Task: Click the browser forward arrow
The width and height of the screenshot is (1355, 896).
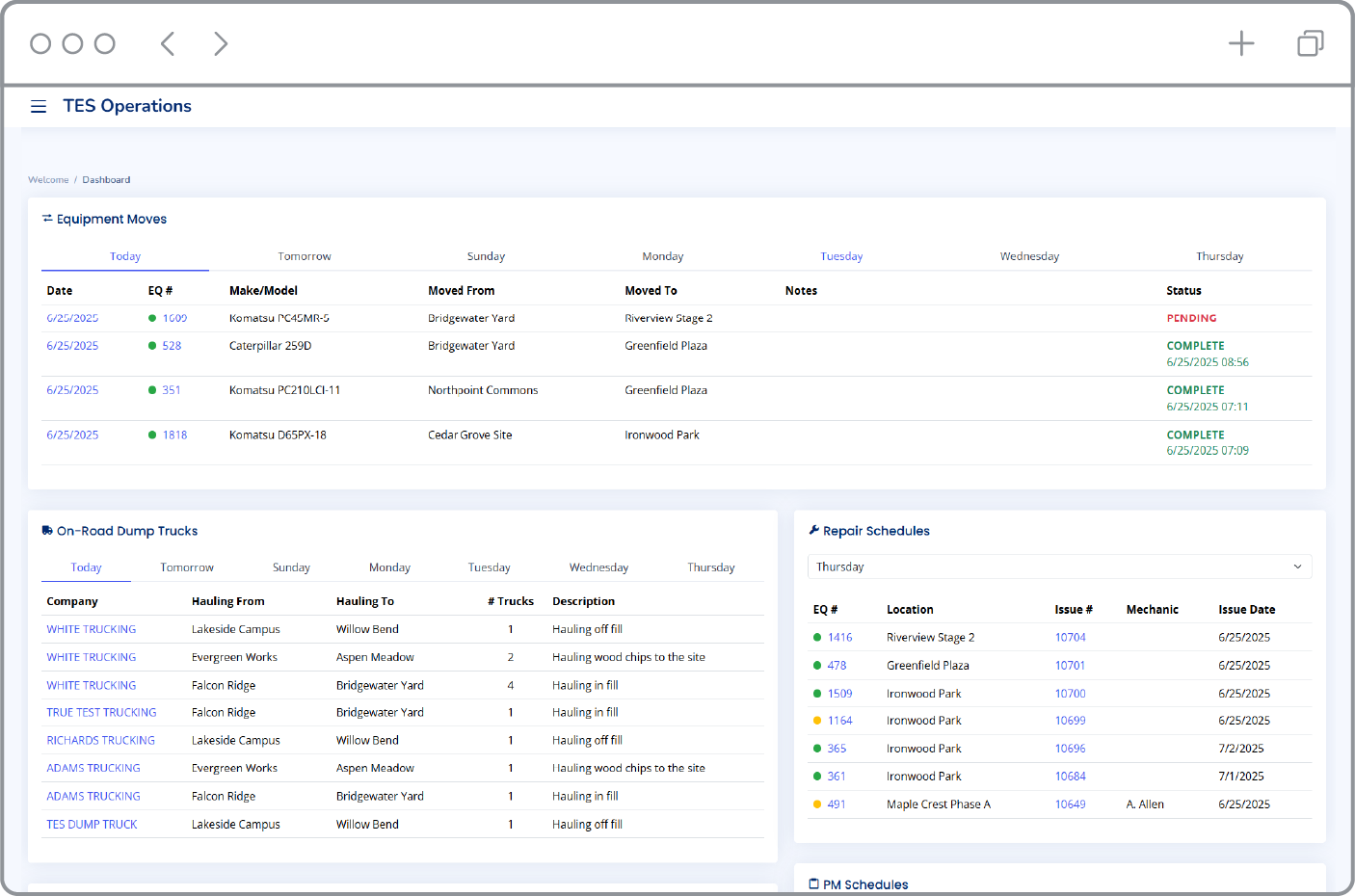Action: pyautogui.click(x=221, y=43)
